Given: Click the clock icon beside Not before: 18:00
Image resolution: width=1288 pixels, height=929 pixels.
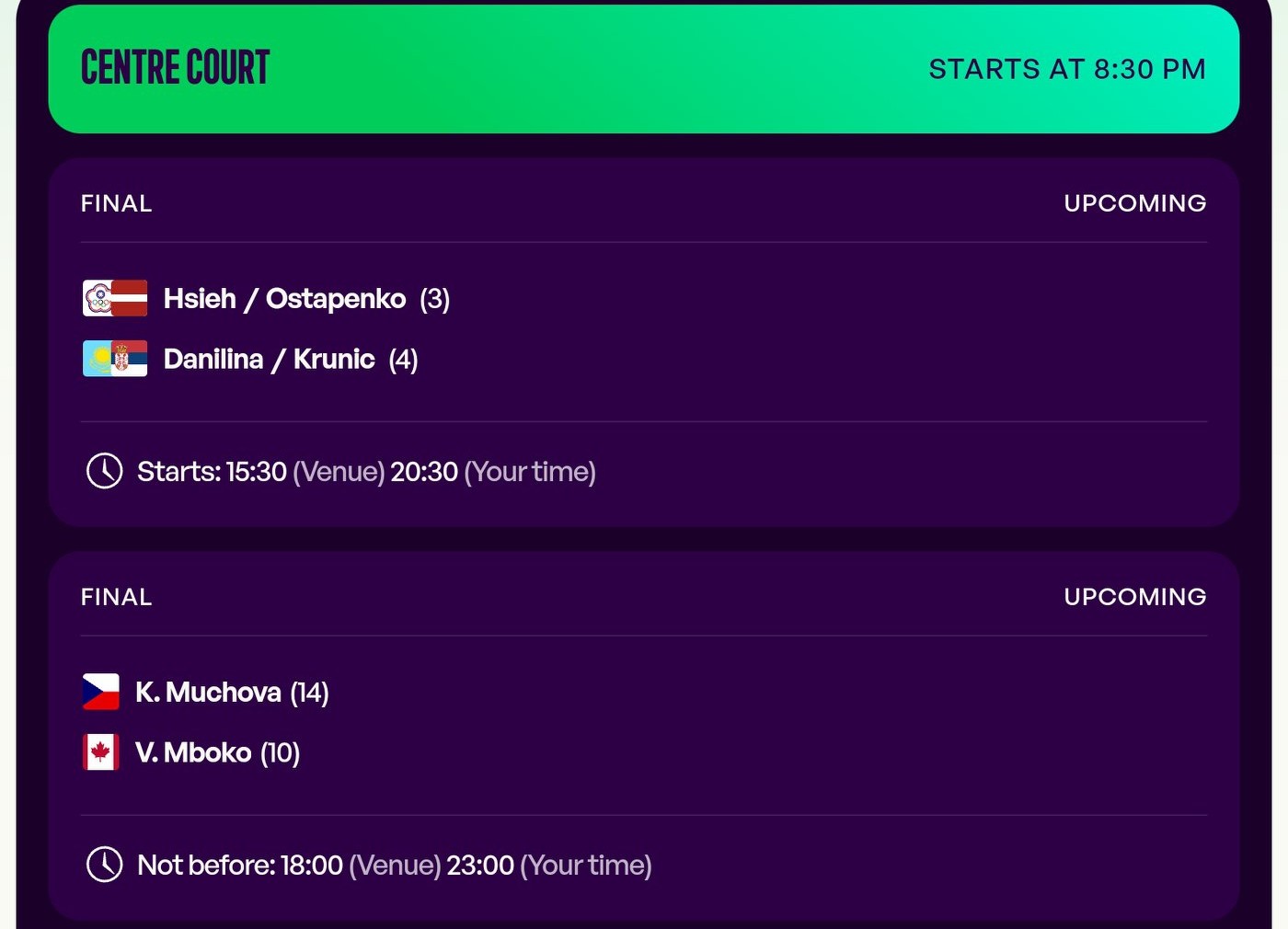Looking at the screenshot, I should click(x=105, y=865).
